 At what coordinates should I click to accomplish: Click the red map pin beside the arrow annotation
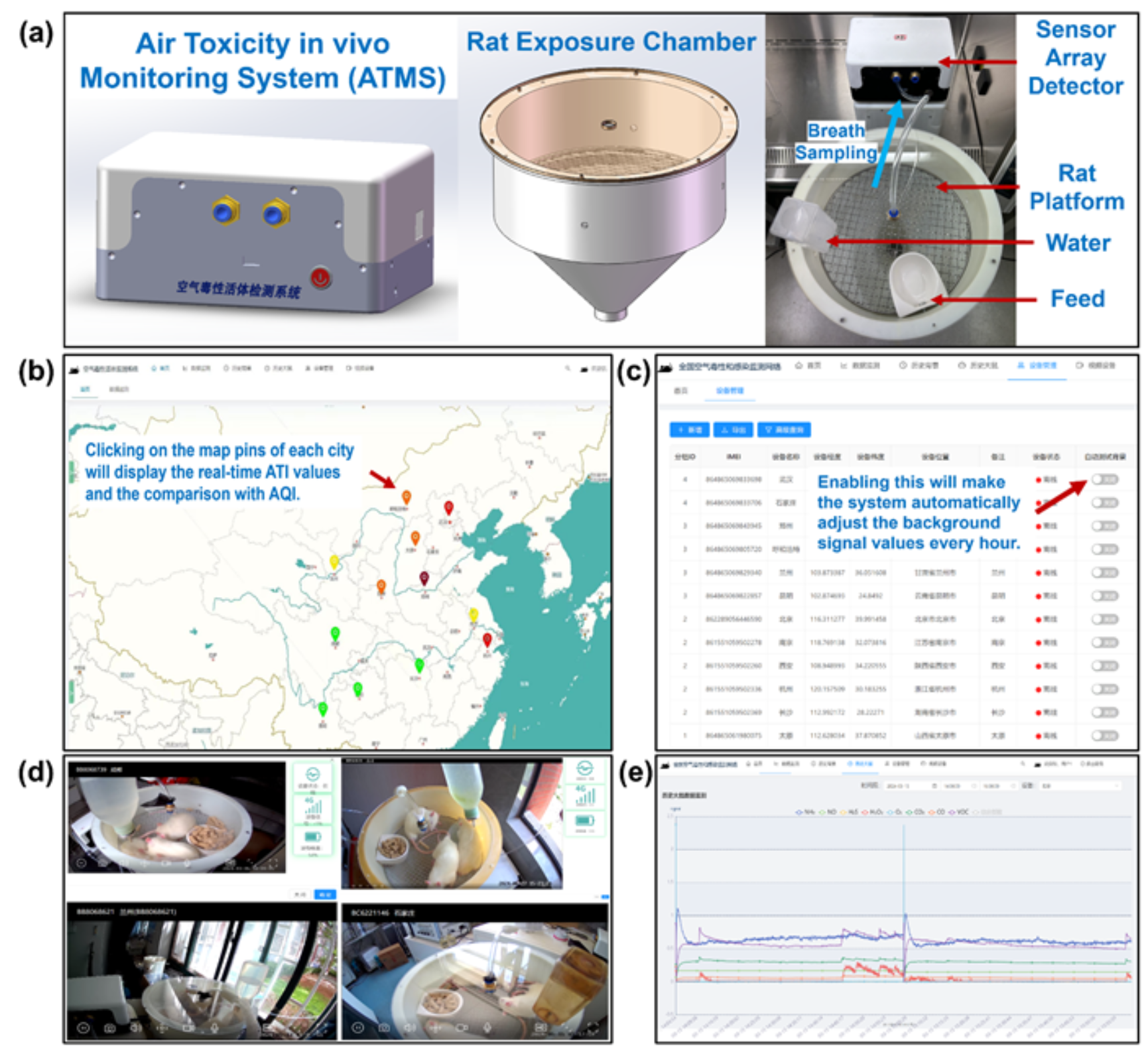[x=448, y=508]
